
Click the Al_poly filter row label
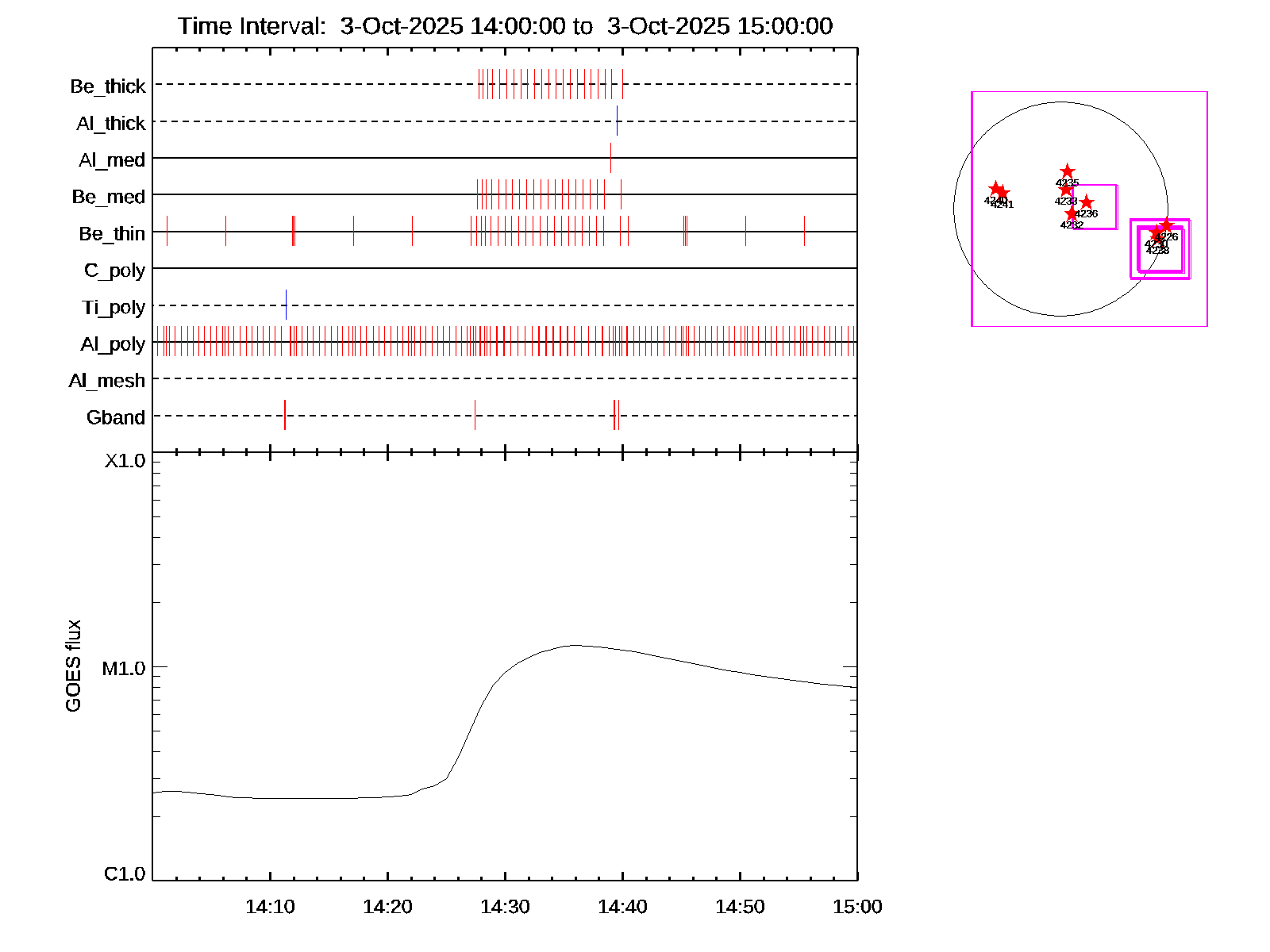coord(113,344)
